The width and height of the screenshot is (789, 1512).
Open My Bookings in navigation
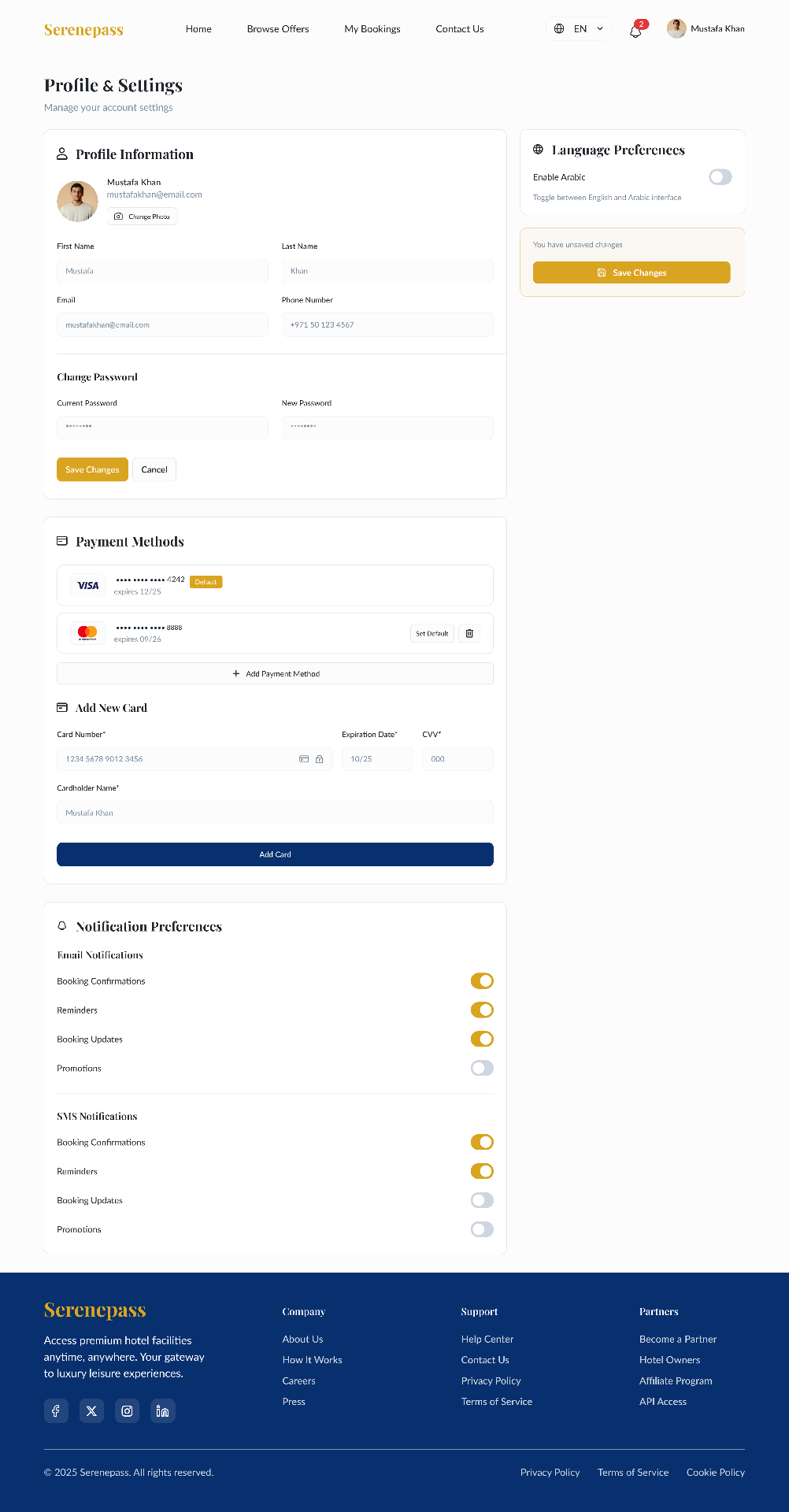tap(372, 29)
